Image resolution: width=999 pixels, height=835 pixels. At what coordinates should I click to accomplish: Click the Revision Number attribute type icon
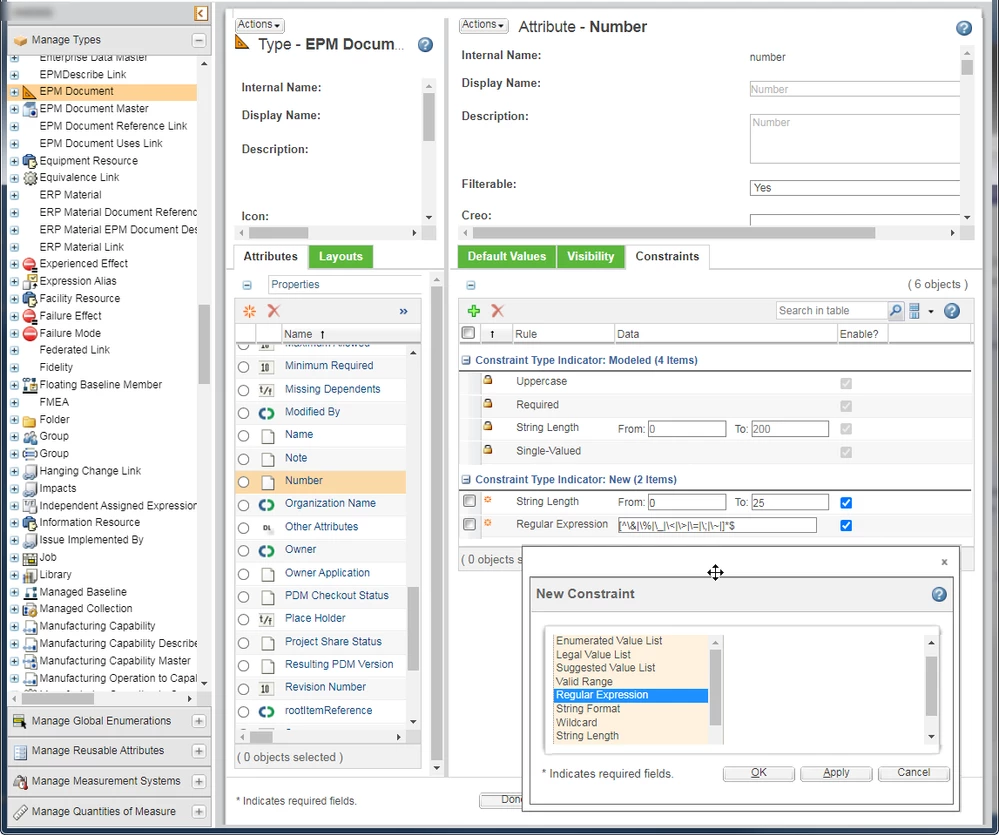266,688
